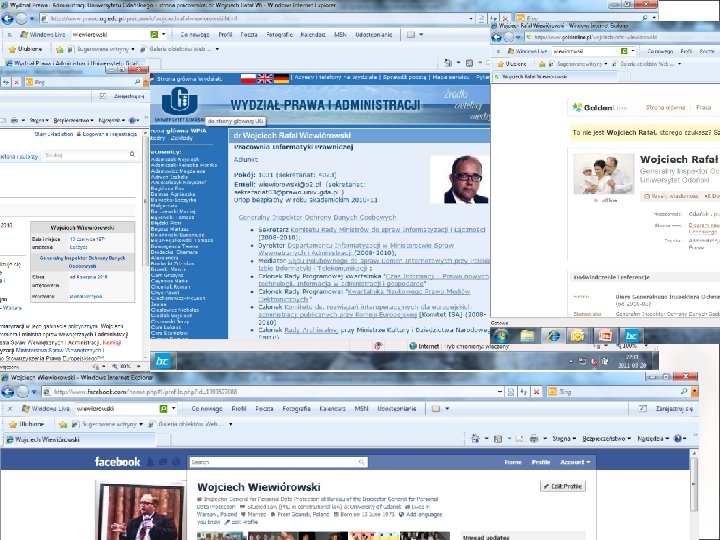Expand Sugerowane witryny in Facebook window
Image resolution: width=720 pixels, height=540 pixels.
108,424
